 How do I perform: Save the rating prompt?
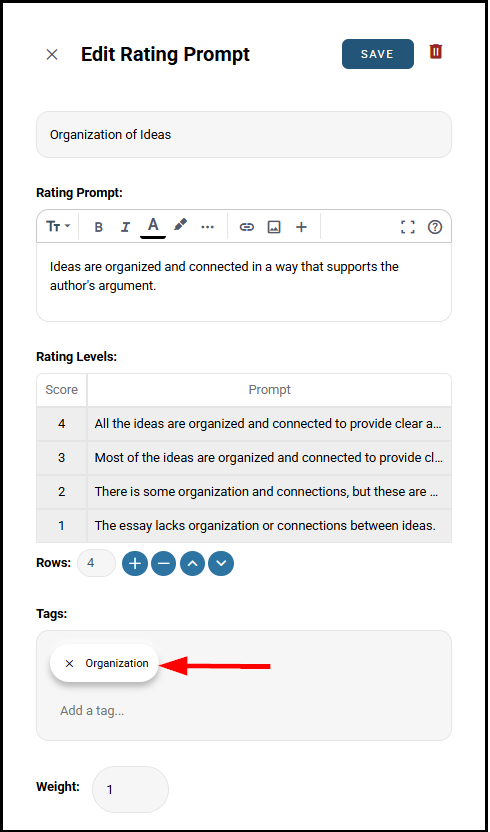377,54
